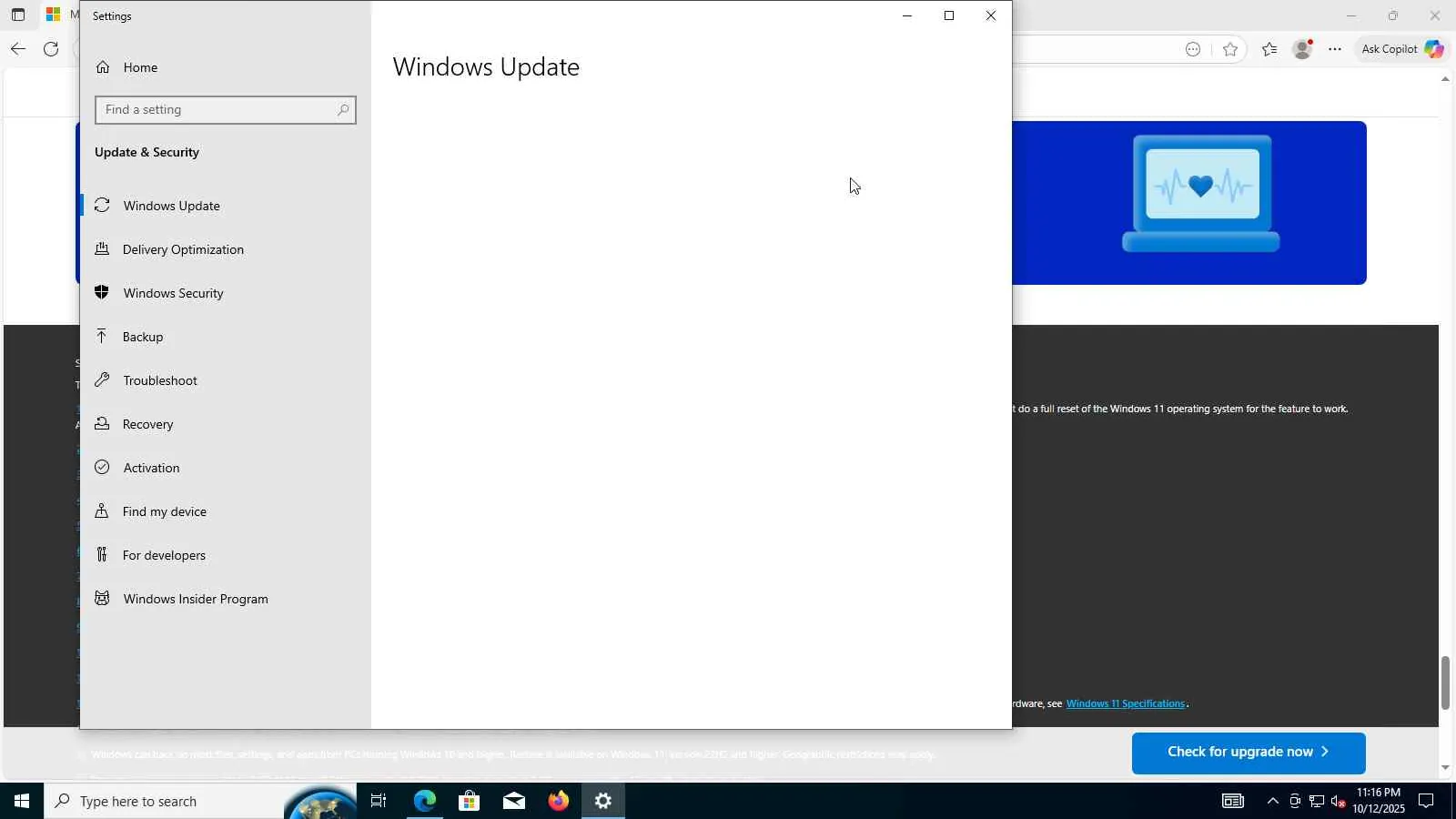The image size is (1456, 819).
Task: Open Task View on the taskbar
Action: click(379, 801)
